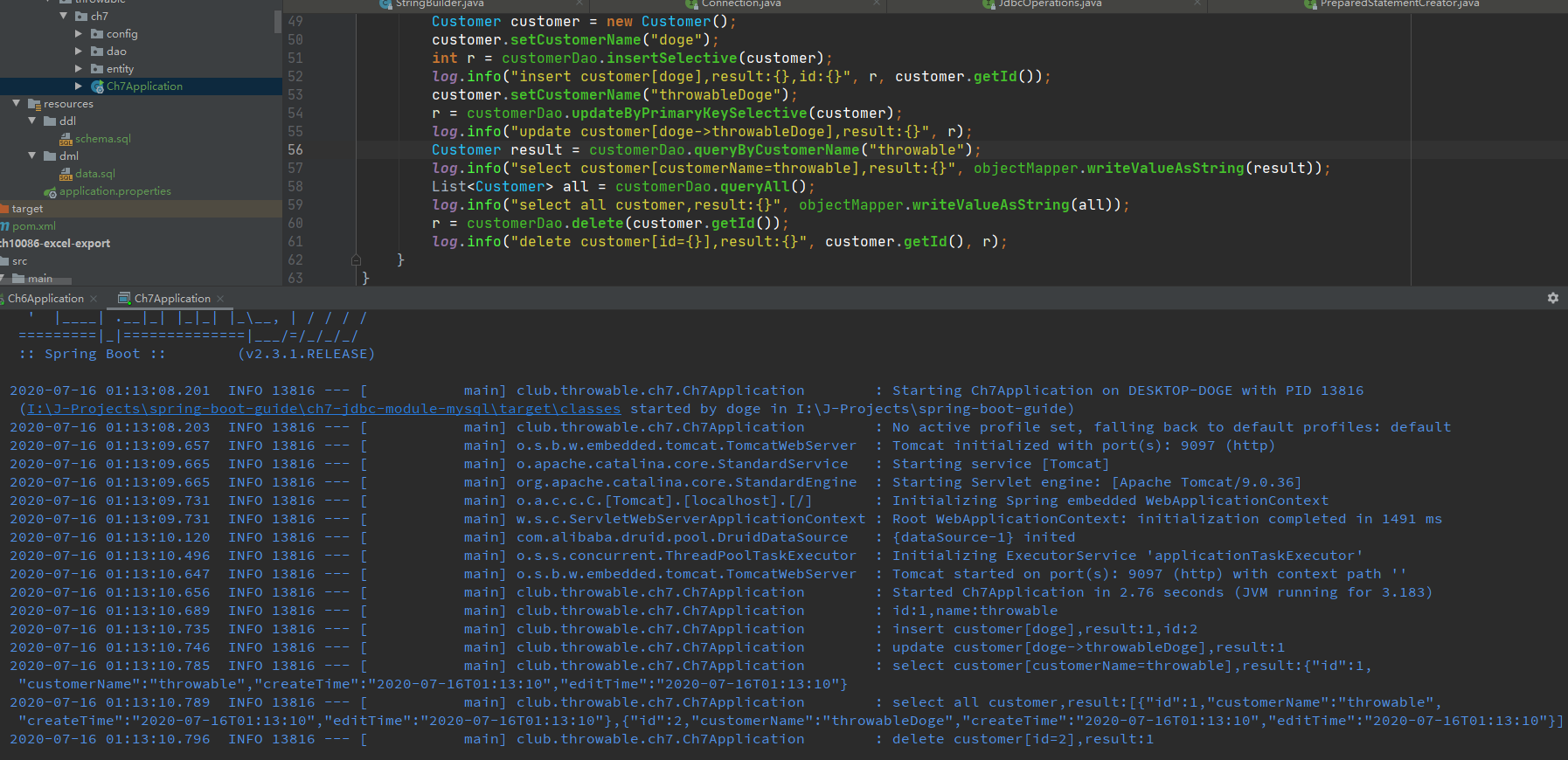This screenshot has width=1568, height=760.
Task: Open the StringBuilder.java editor tab
Action: (440, 3)
